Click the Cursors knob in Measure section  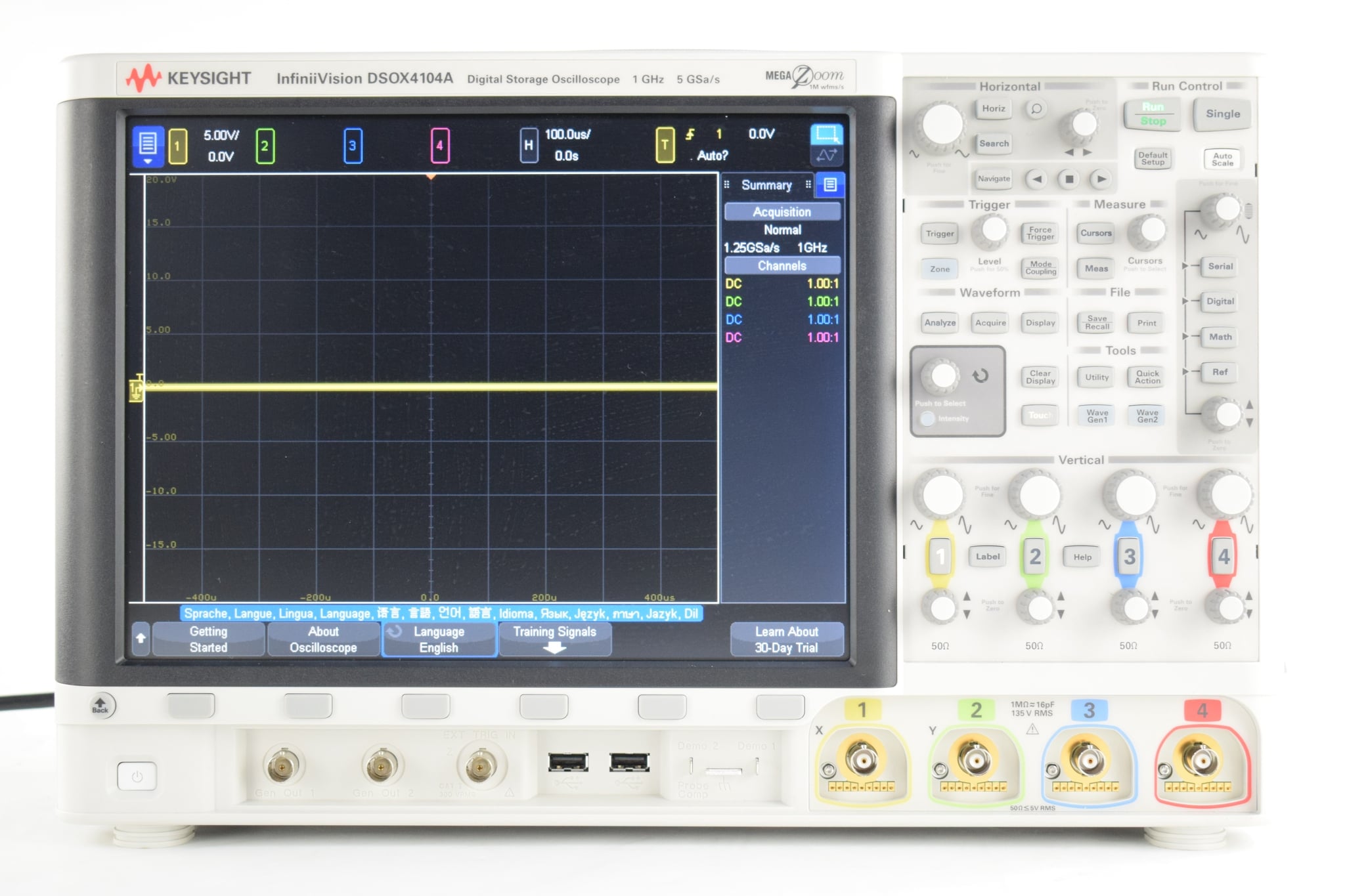pyautogui.click(x=1148, y=231)
